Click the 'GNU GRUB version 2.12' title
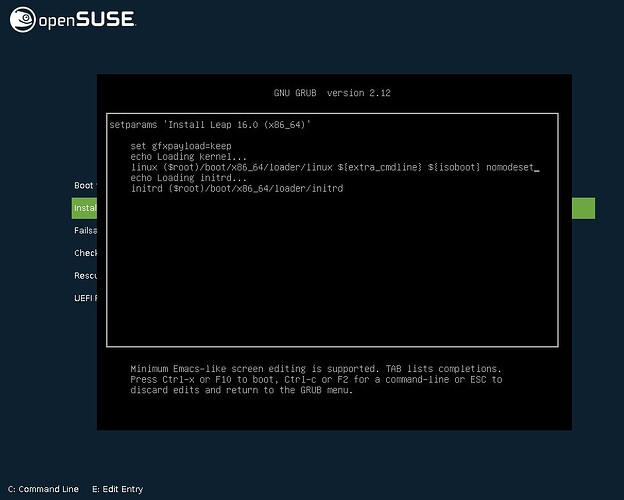The height and width of the screenshot is (500, 624). click(332, 93)
